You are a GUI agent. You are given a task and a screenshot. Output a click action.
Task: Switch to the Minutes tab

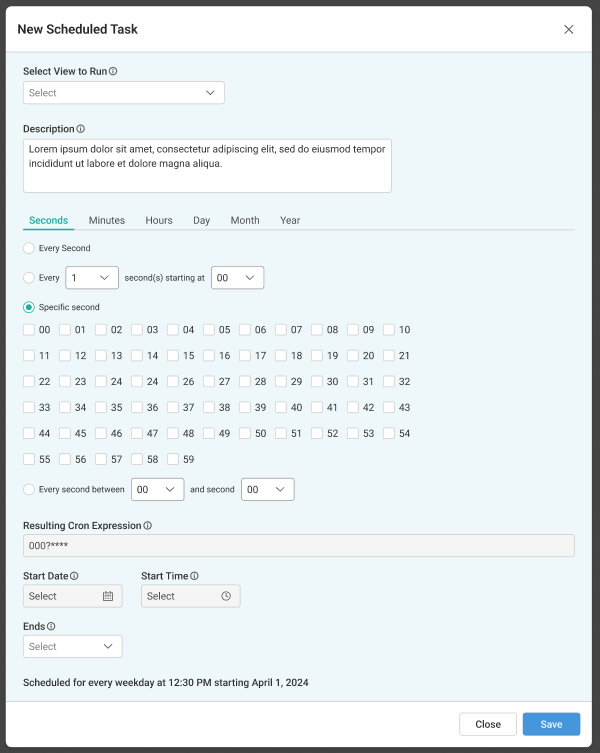pos(107,221)
